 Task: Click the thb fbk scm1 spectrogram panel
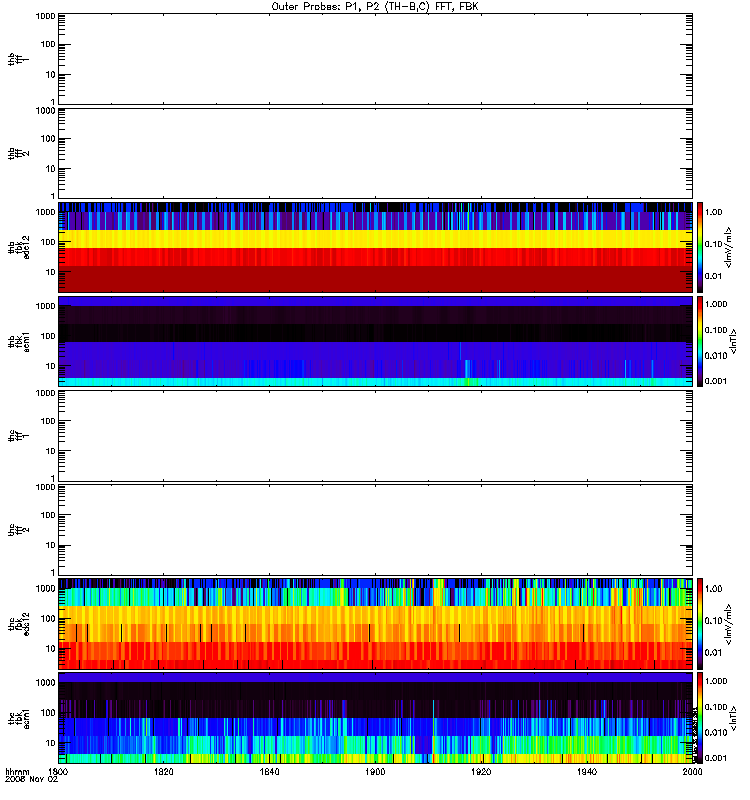[375, 341]
